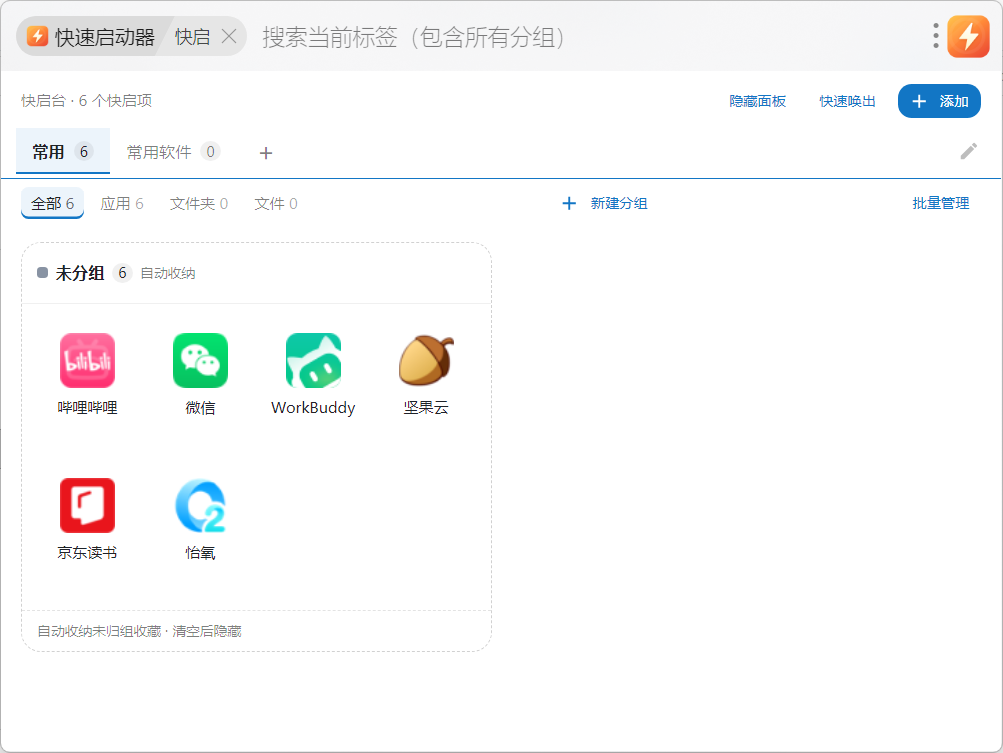The height and width of the screenshot is (753, 1003).
Task: Open 批量管理 batch management
Action: [940, 203]
